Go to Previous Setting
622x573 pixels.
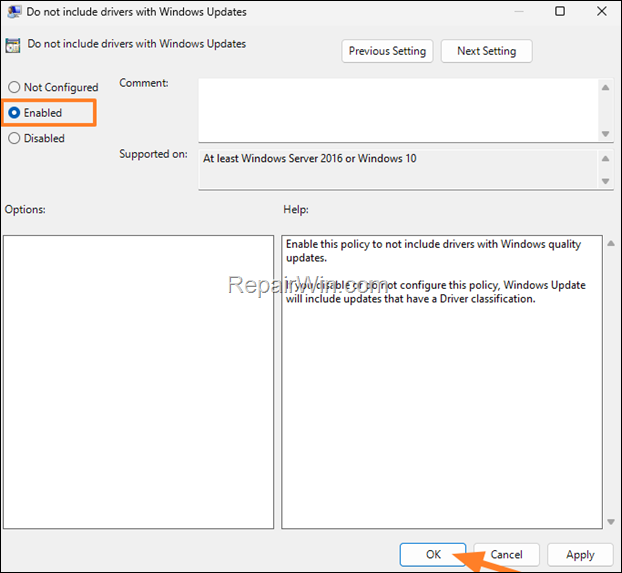(387, 51)
